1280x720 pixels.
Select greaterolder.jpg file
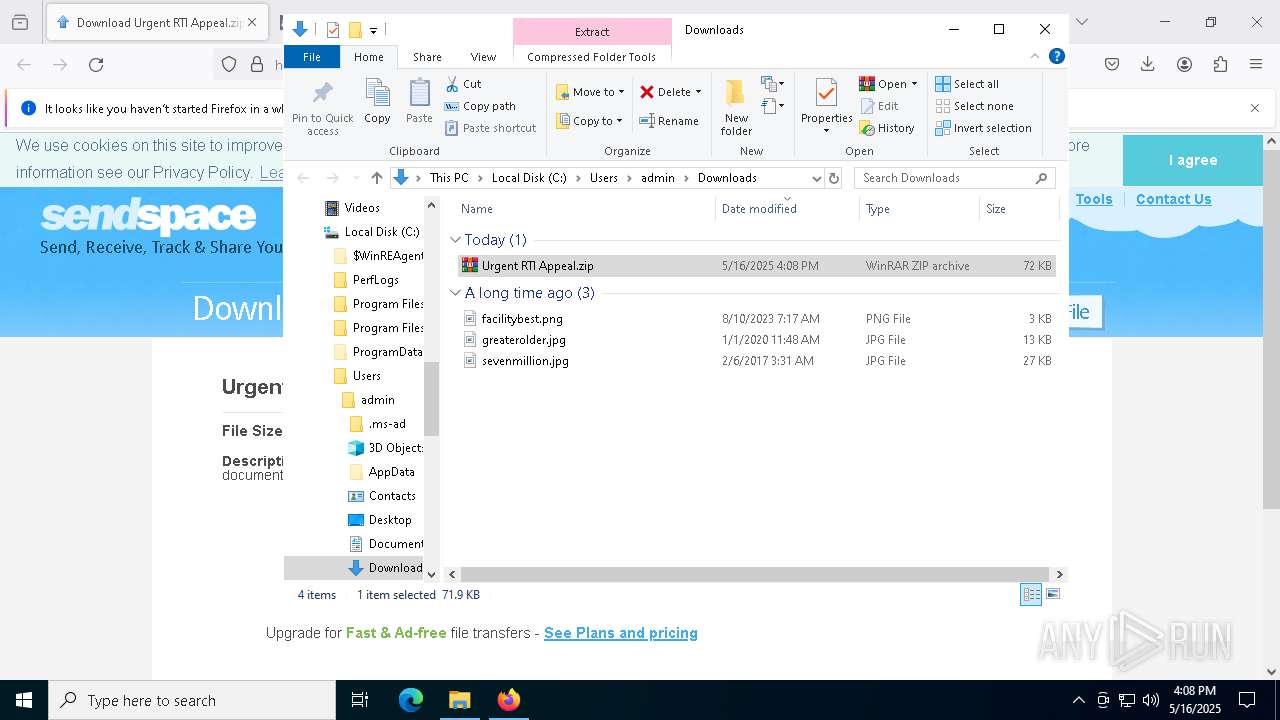523,340
